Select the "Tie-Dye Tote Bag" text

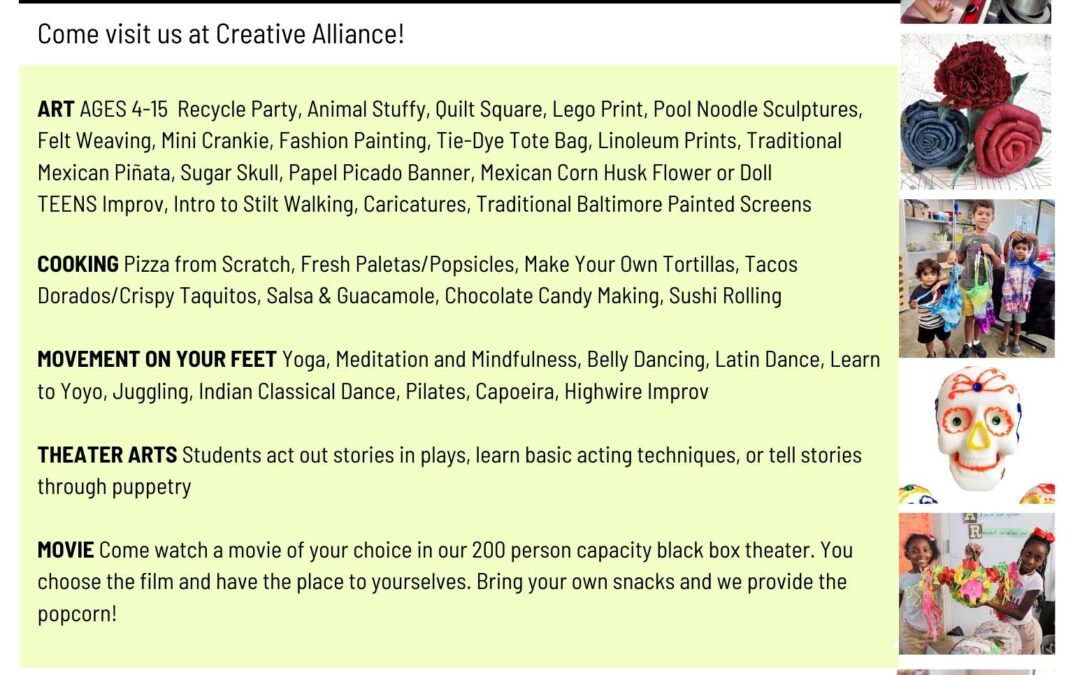pos(511,141)
